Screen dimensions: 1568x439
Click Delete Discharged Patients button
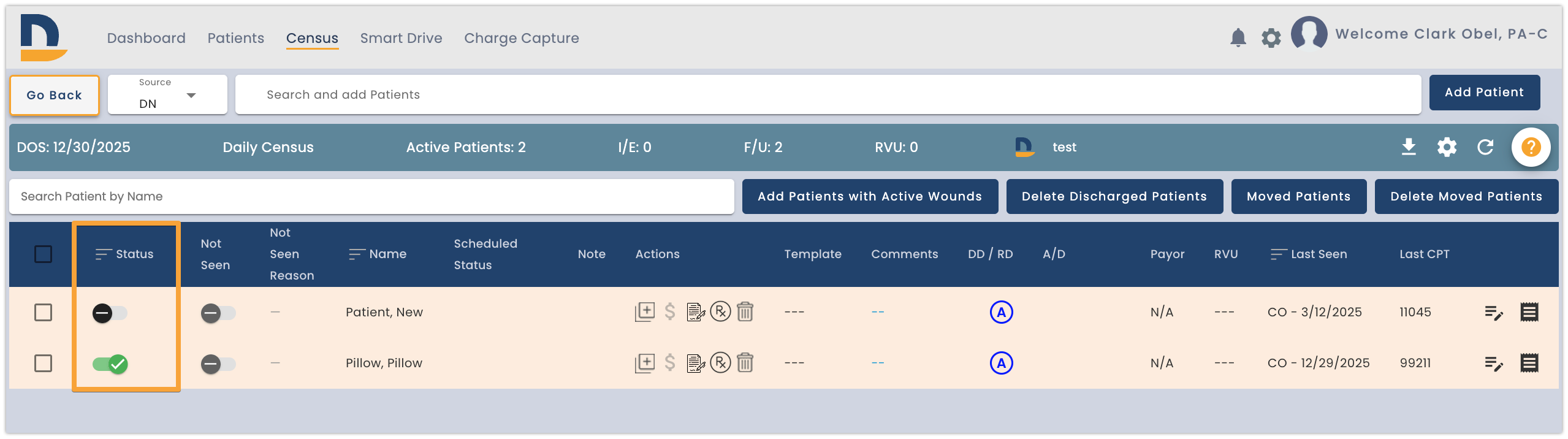coord(1114,196)
